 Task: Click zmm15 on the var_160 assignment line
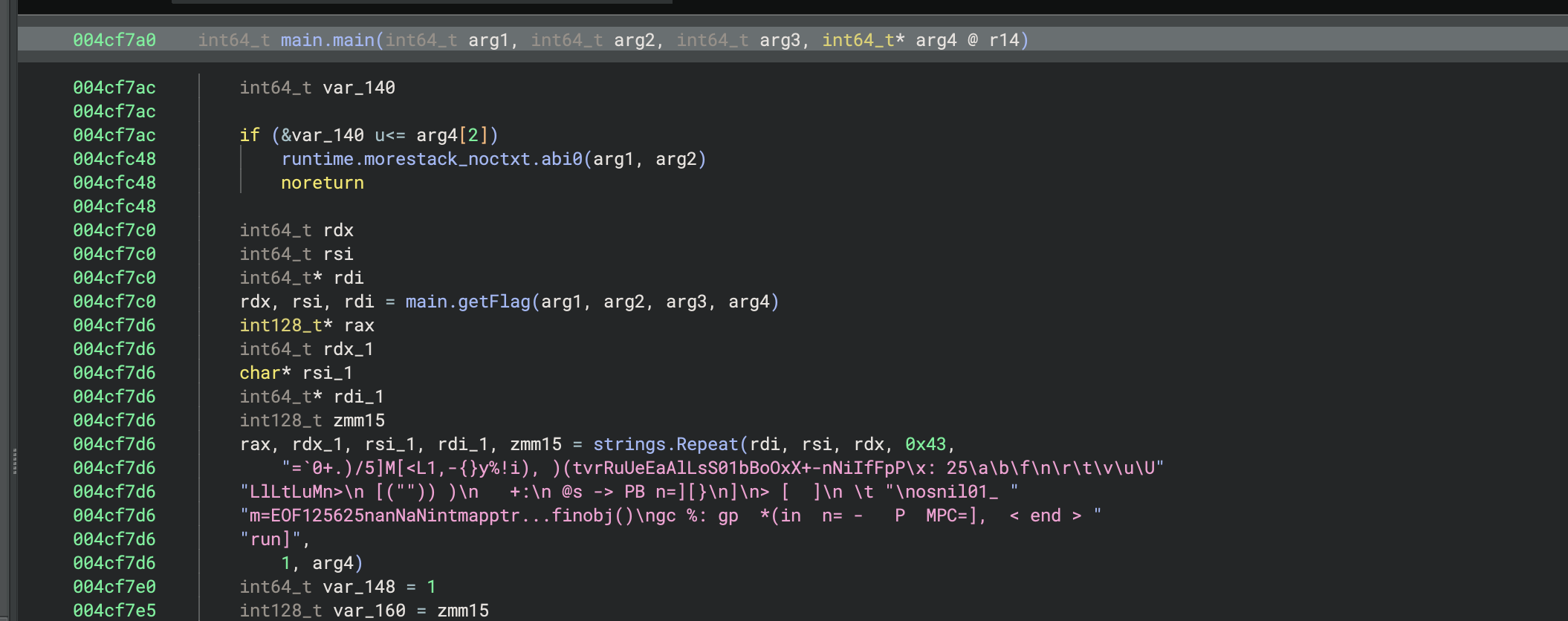463,611
